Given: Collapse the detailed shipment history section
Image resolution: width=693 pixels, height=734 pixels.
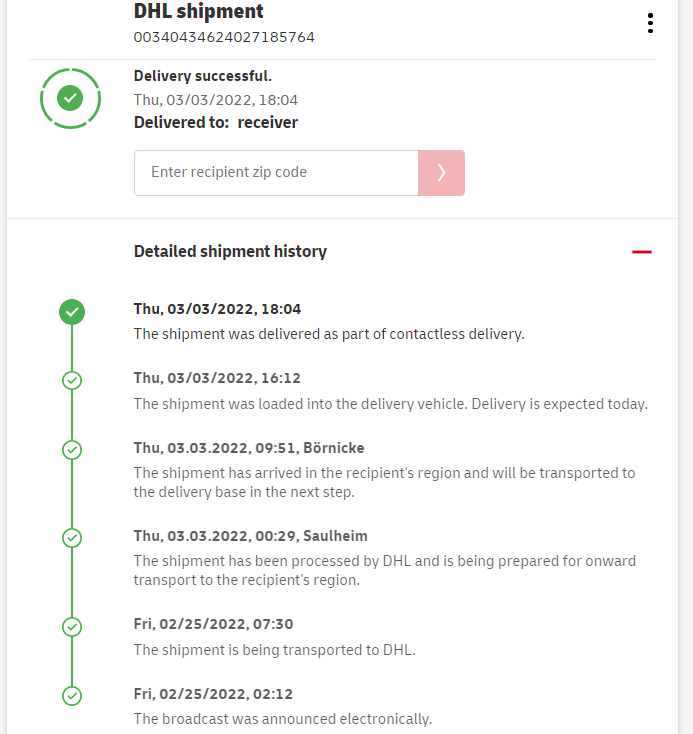Looking at the screenshot, I should pos(642,252).
